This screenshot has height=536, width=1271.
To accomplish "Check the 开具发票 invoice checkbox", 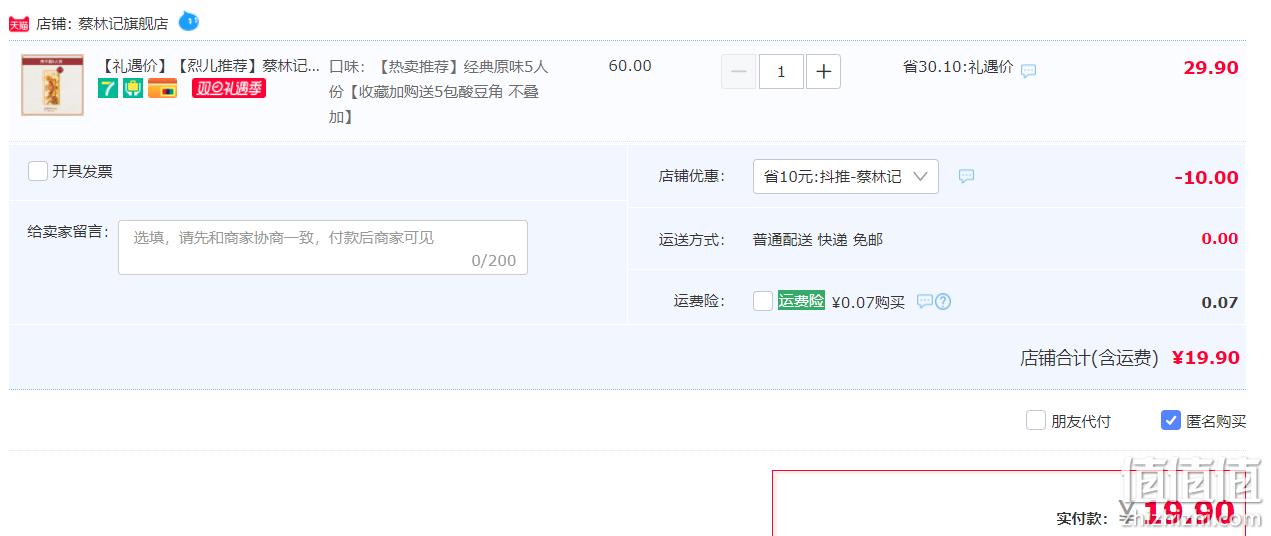I will click(x=38, y=171).
